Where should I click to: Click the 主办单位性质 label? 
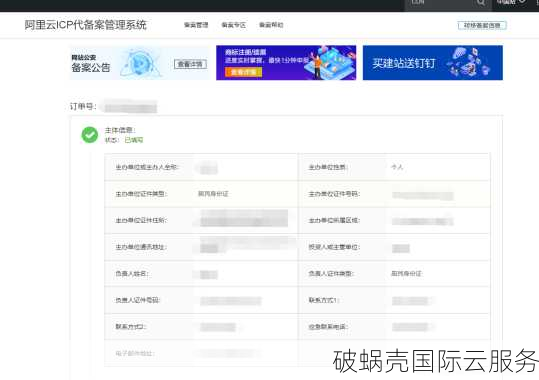pyautogui.click(x=328, y=167)
